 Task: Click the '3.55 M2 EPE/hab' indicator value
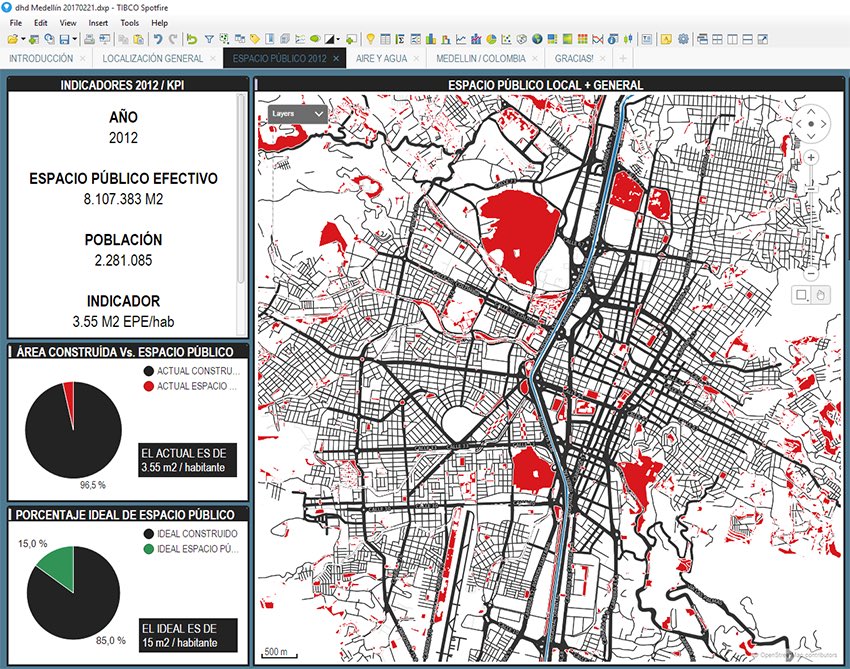pyautogui.click(x=123, y=321)
